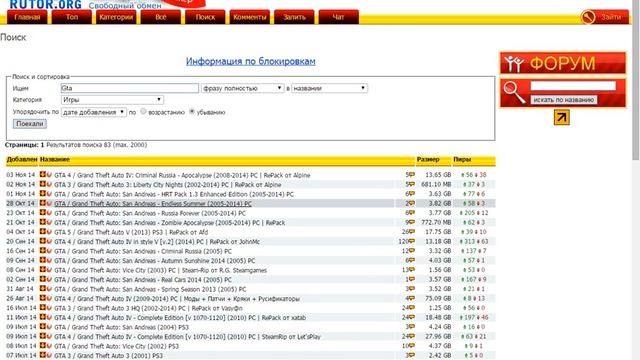Viewport: 640px width, 360px height.
Task: Click the download icon for HRT Pack 1.3 row
Action: click(x=42, y=193)
